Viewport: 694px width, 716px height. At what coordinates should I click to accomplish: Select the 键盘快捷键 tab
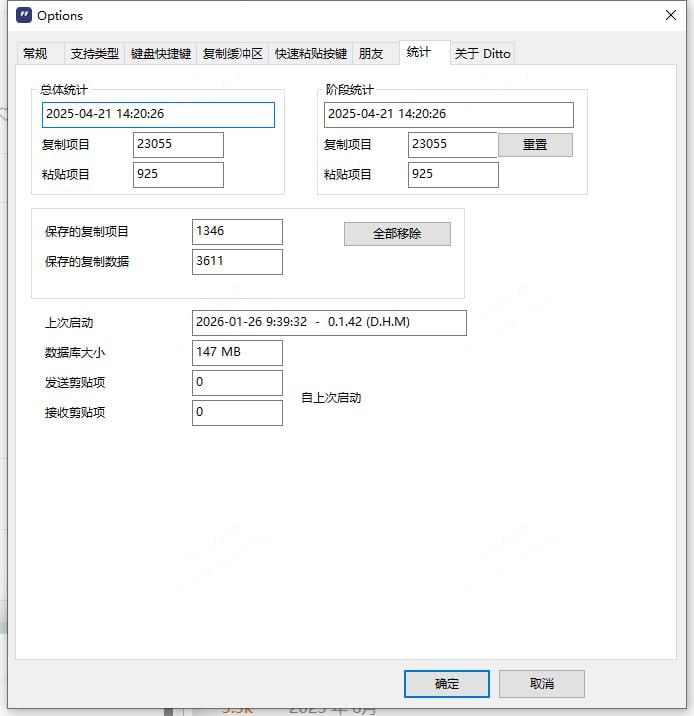click(x=161, y=53)
